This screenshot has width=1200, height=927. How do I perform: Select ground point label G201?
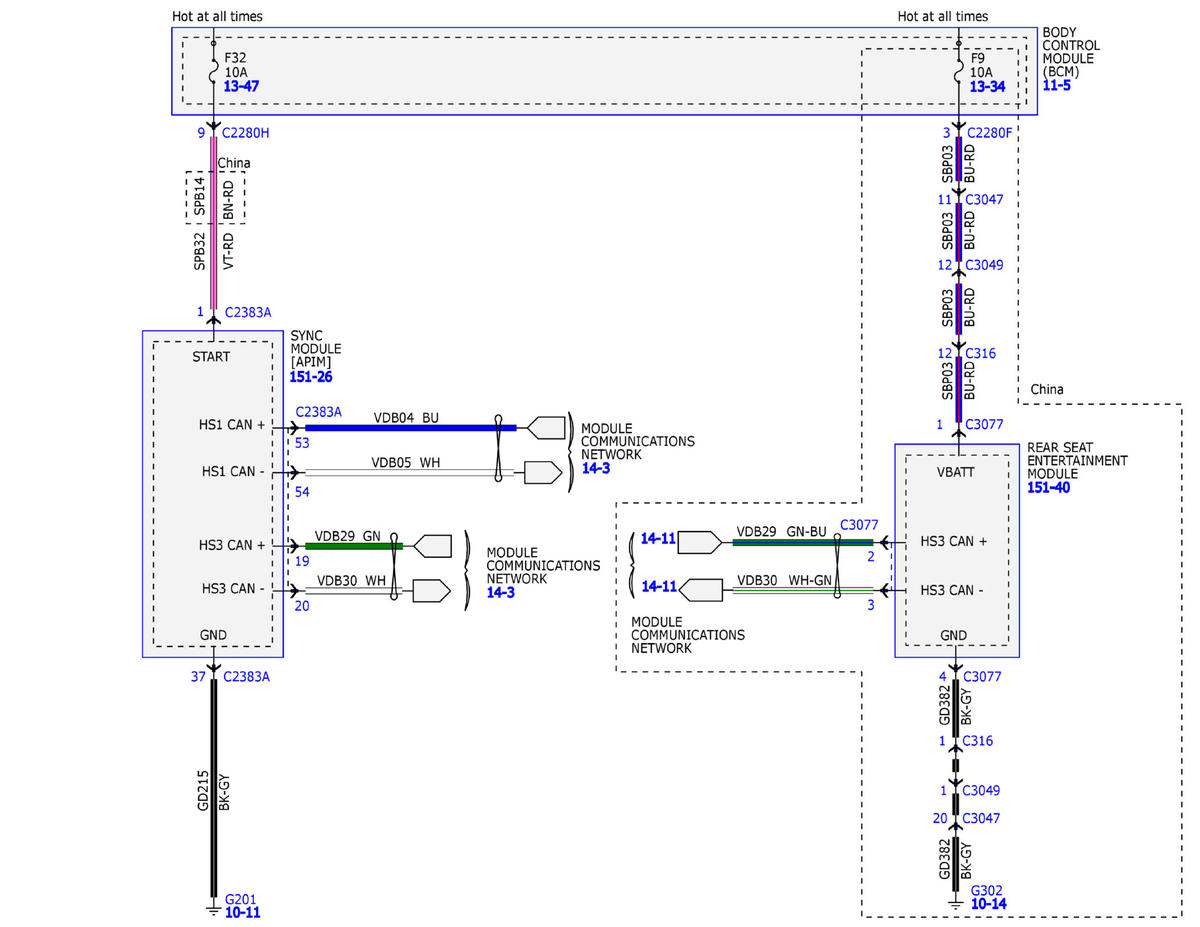pyautogui.click(x=242, y=899)
